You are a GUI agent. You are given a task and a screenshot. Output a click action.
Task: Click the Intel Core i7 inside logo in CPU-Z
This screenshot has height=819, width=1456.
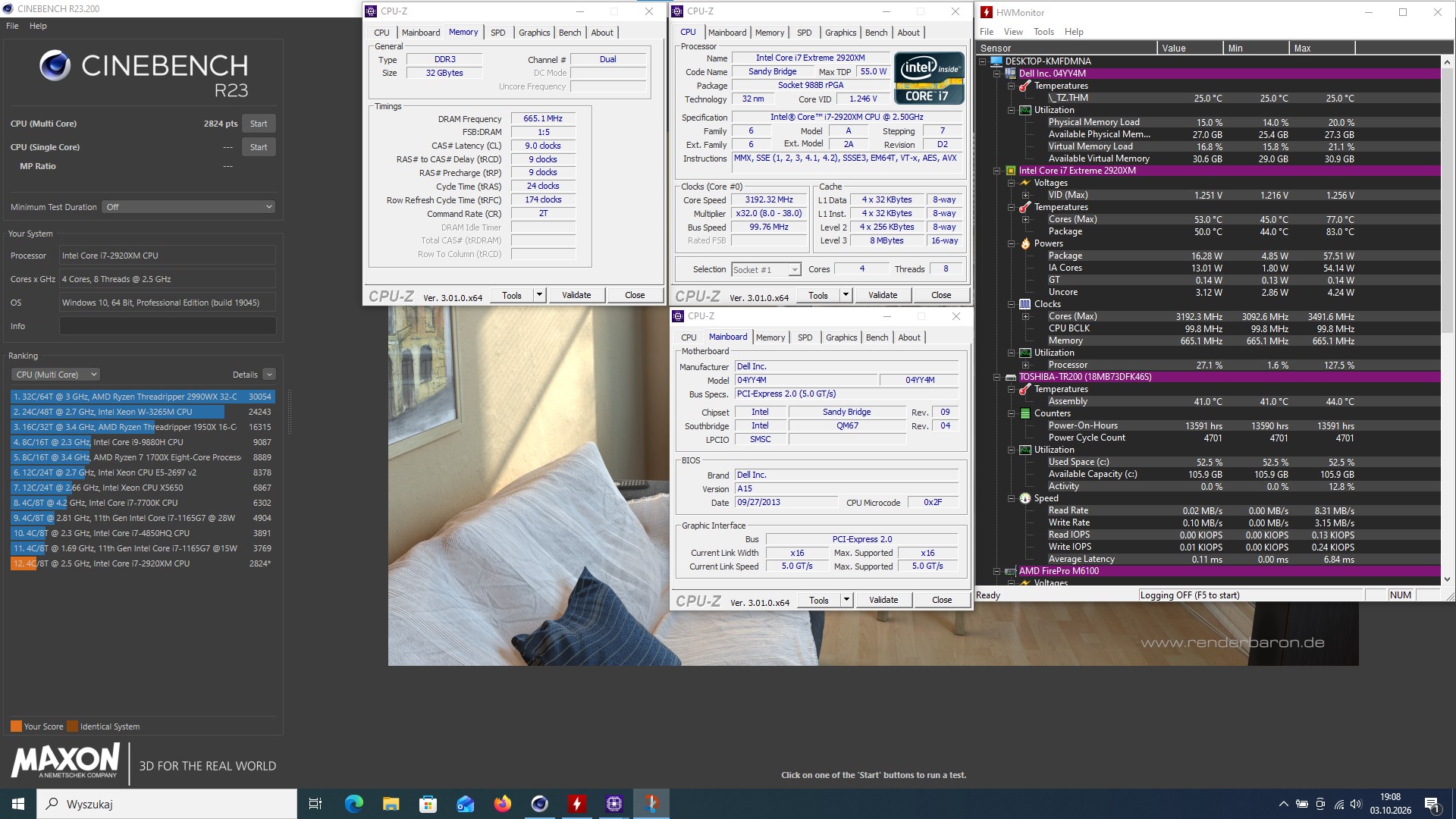point(929,77)
